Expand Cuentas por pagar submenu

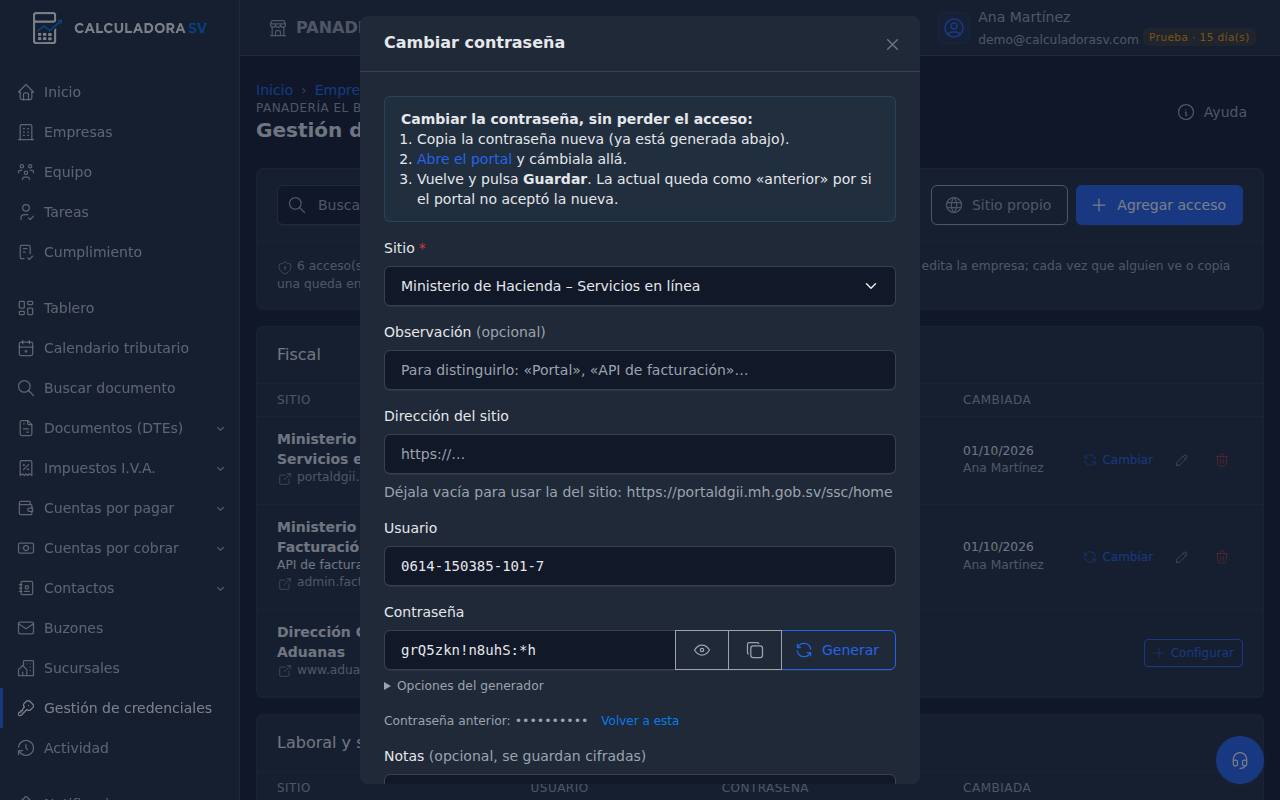tap(120, 508)
